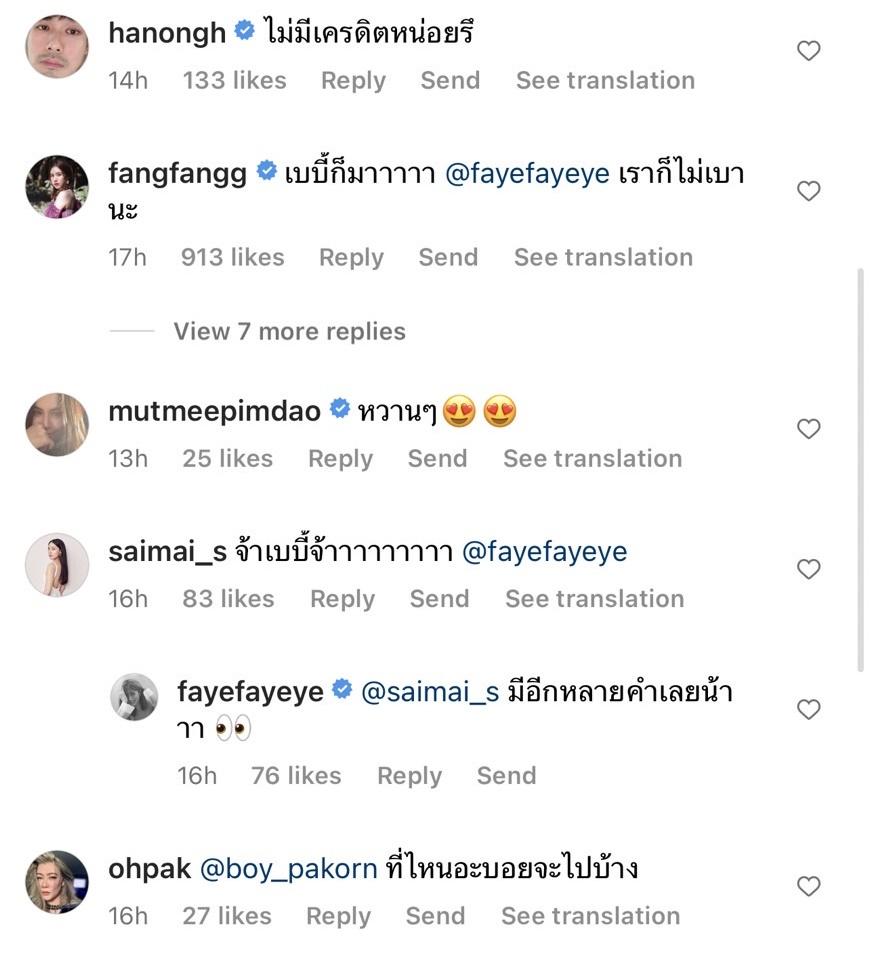Reply to mutmeepimdao's comment
The height and width of the screenshot is (963, 870).
340,459
